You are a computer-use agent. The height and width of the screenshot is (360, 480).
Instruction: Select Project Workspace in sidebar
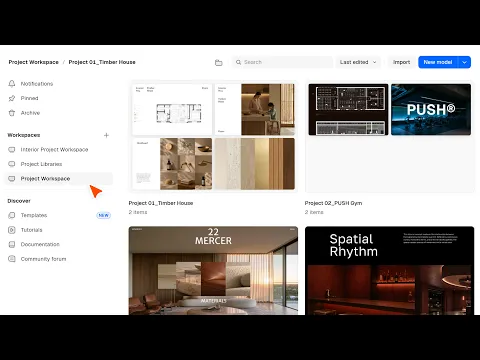[x=59, y=179]
